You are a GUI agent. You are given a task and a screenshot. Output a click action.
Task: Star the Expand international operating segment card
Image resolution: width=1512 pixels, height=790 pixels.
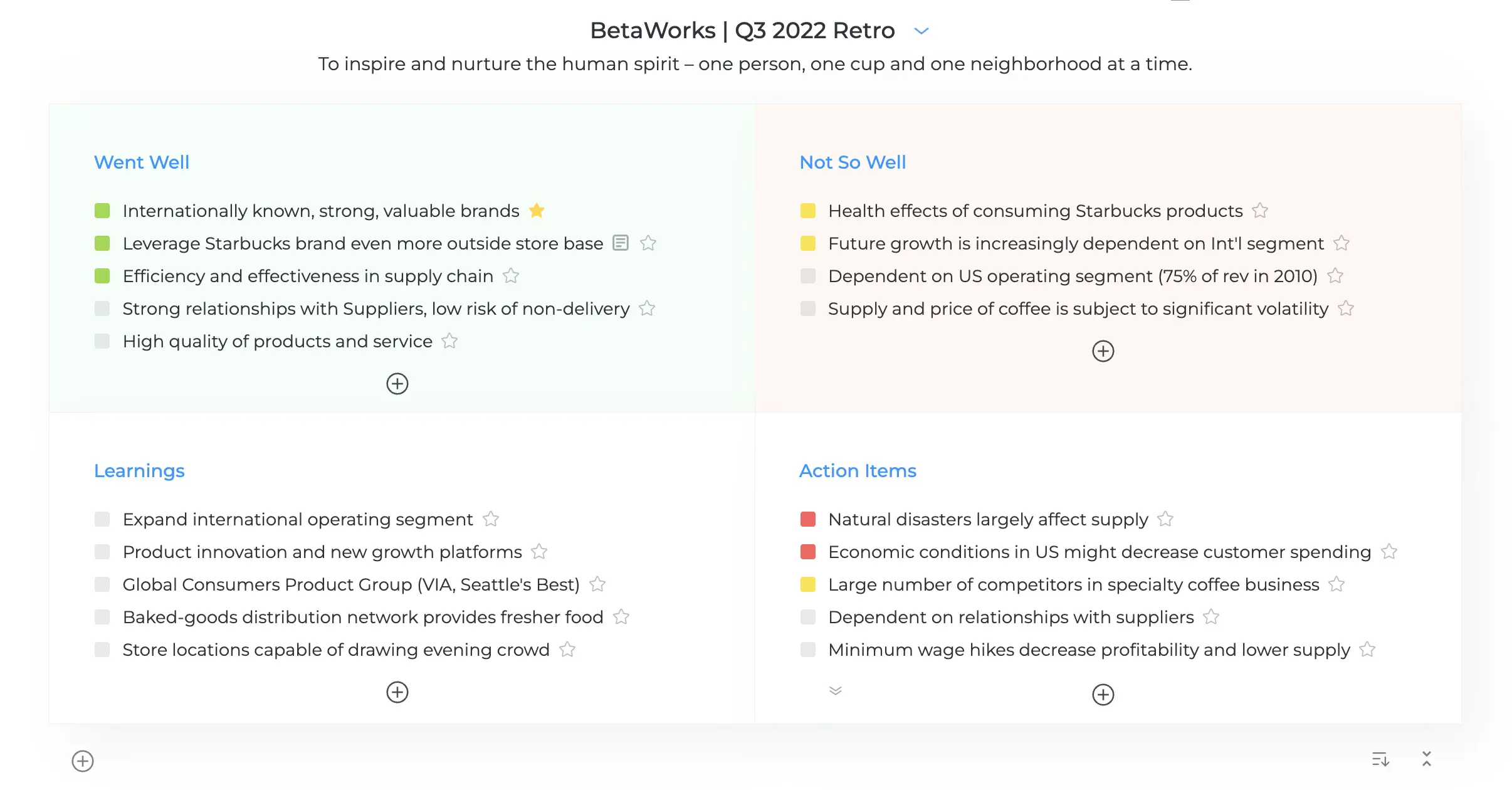coord(491,519)
